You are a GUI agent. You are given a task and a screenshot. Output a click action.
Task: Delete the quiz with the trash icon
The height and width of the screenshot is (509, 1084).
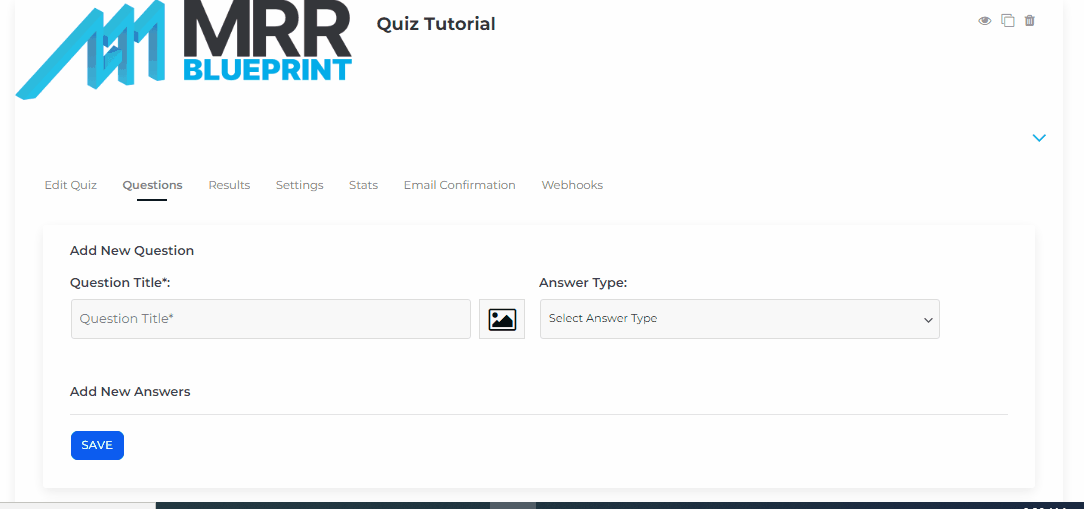[1029, 21]
